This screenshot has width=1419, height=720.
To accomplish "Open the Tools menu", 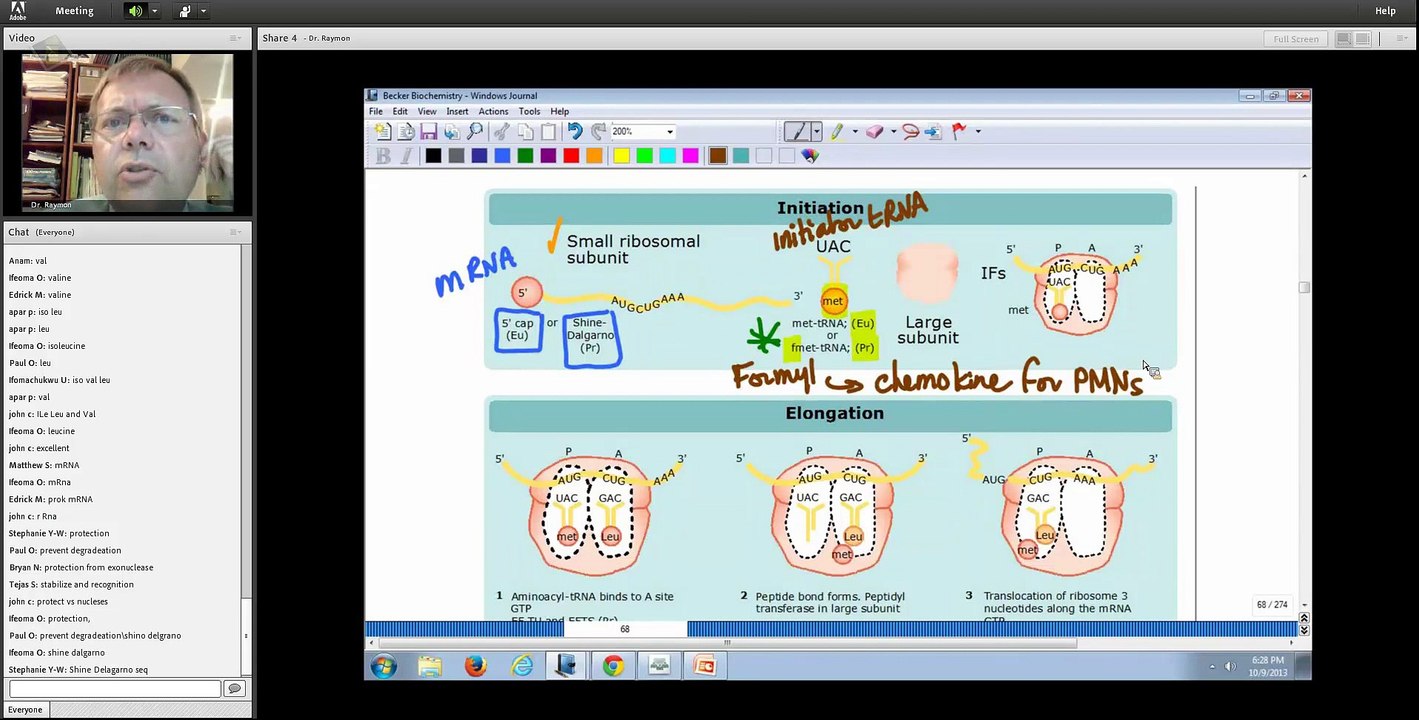I will pyautogui.click(x=529, y=111).
